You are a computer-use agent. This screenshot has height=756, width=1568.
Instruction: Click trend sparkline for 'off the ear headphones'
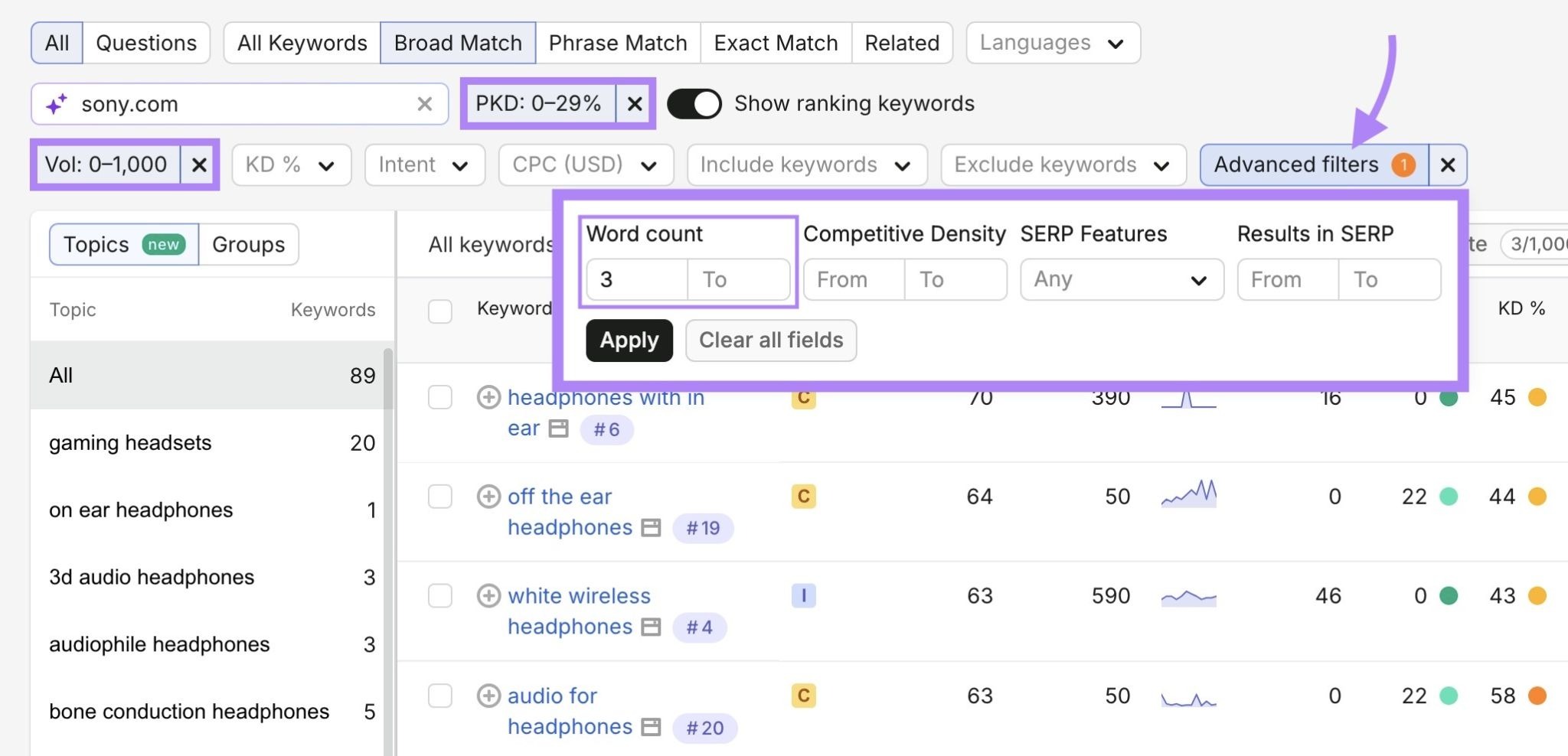pyautogui.click(x=1188, y=494)
